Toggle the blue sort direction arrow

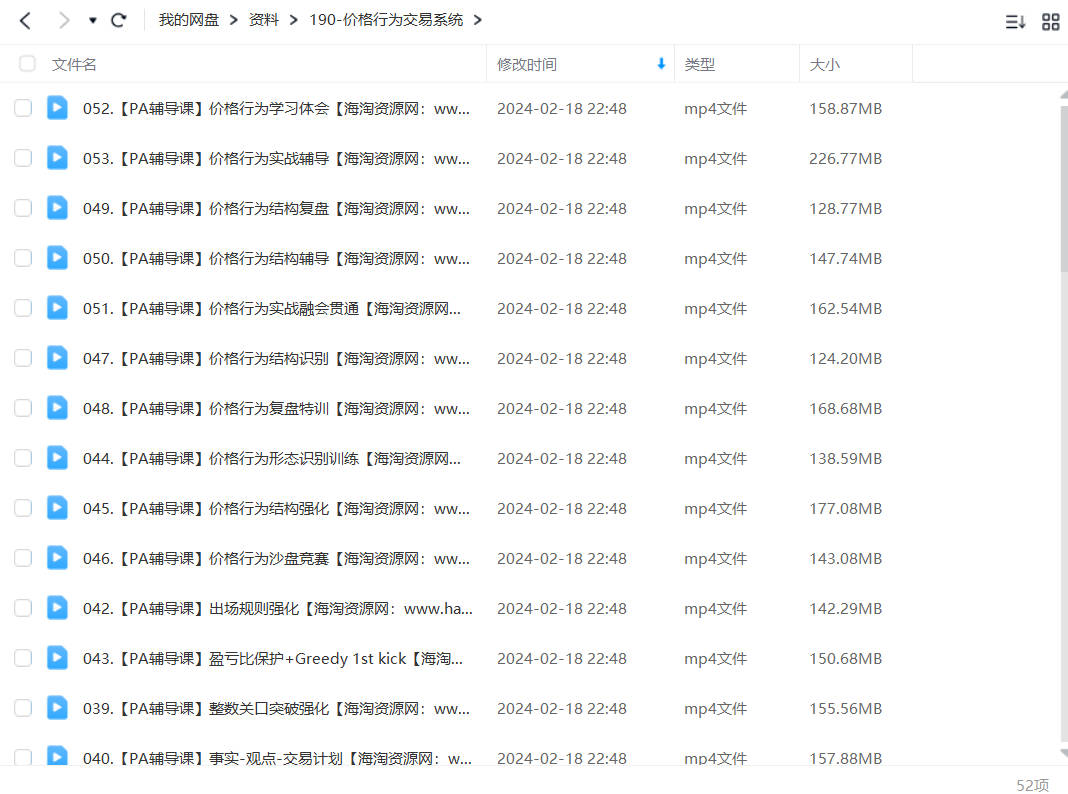[661, 63]
